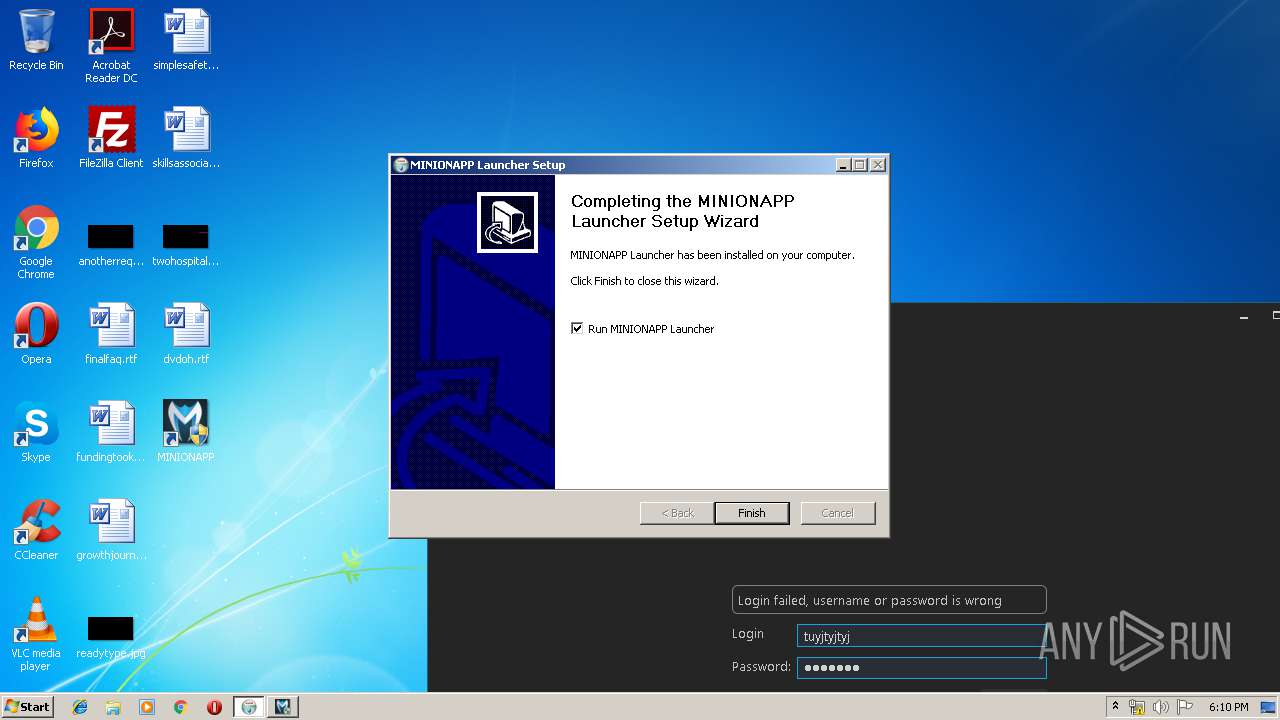The height and width of the screenshot is (720, 1280).
Task: Open Action Center flag icon
Action: coord(1184,707)
